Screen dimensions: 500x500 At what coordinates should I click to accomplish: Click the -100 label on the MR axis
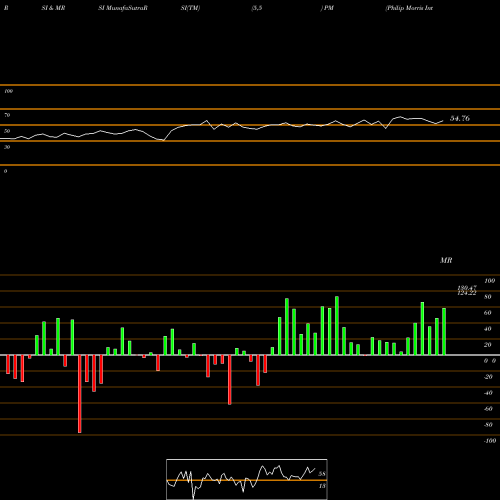(x=490, y=441)
